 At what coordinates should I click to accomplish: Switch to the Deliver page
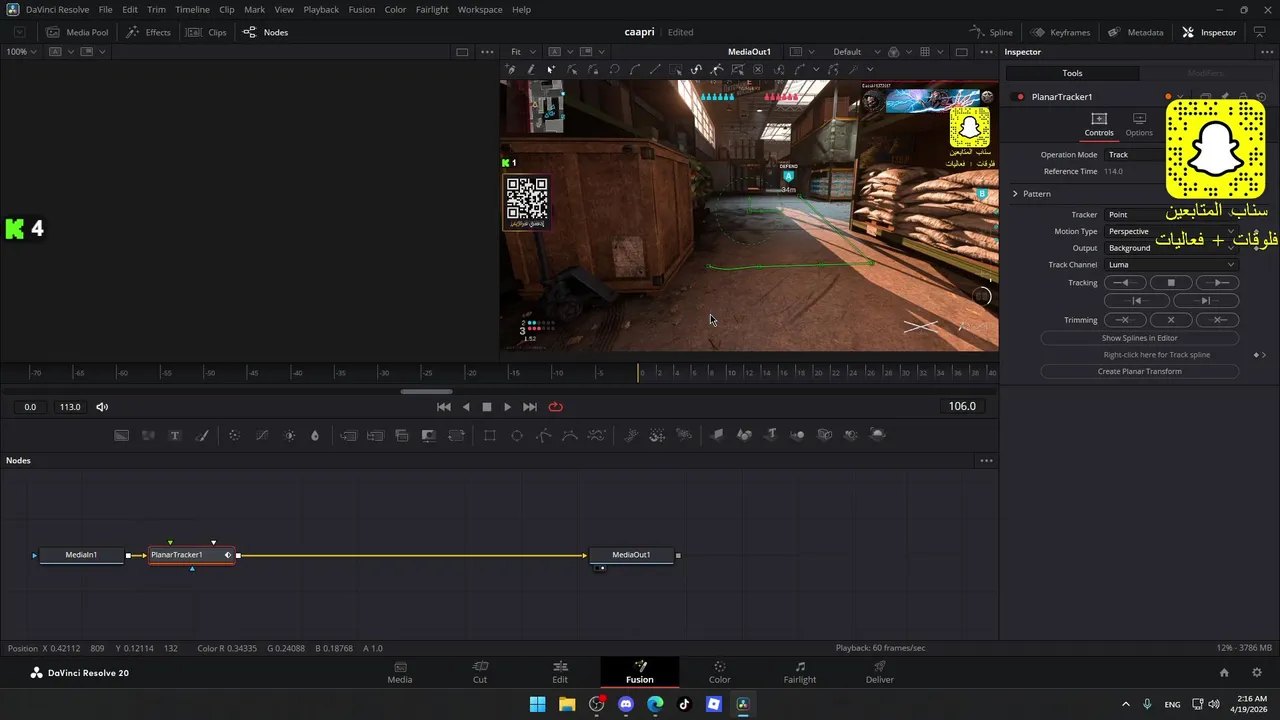click(880, 673)
